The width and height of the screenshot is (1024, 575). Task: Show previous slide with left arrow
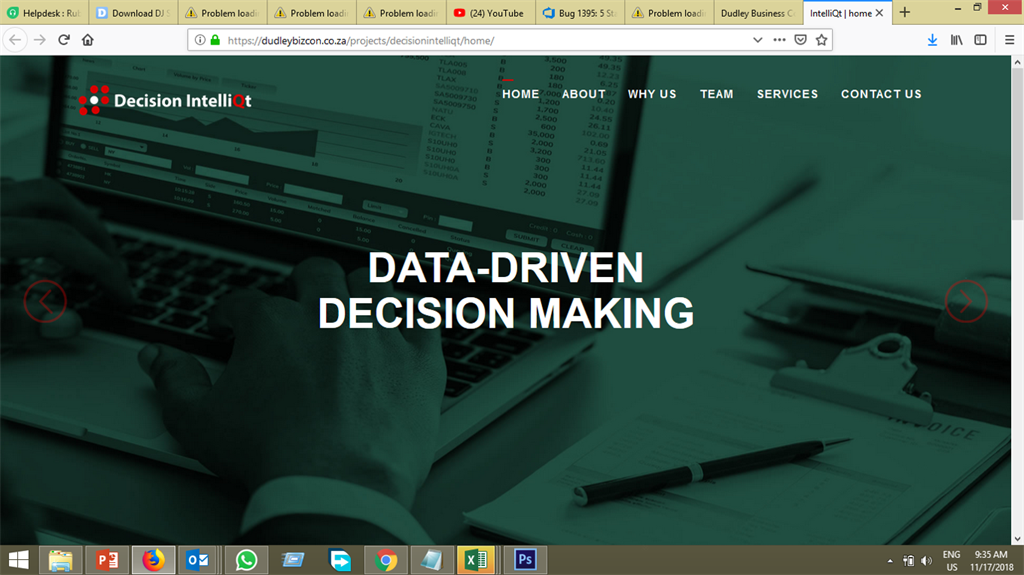coord(45,301)
